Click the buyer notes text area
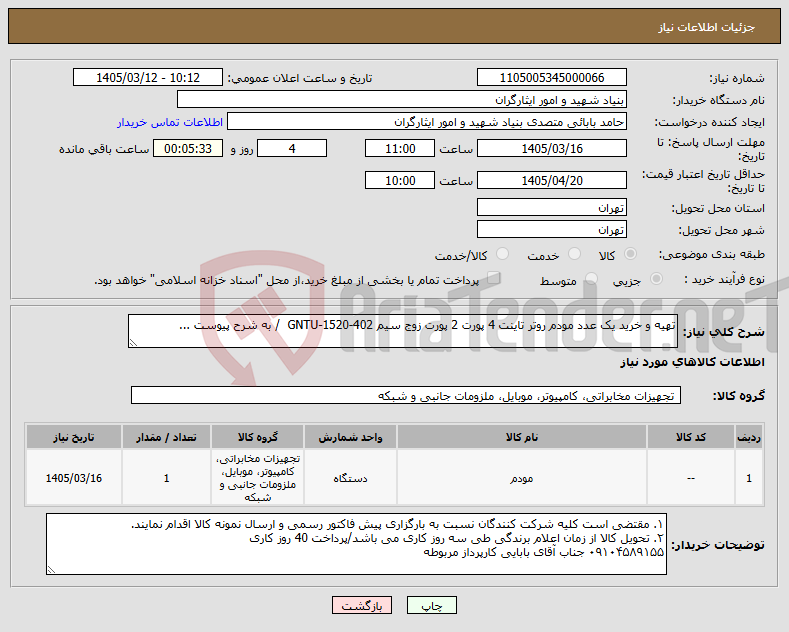The image size is (789, 632). click(356, 544)
